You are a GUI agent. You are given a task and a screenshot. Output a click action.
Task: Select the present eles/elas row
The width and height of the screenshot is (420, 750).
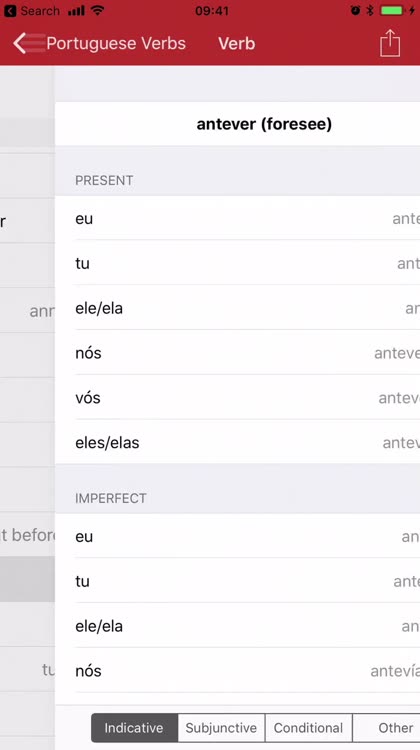click(x=237, y=442)
